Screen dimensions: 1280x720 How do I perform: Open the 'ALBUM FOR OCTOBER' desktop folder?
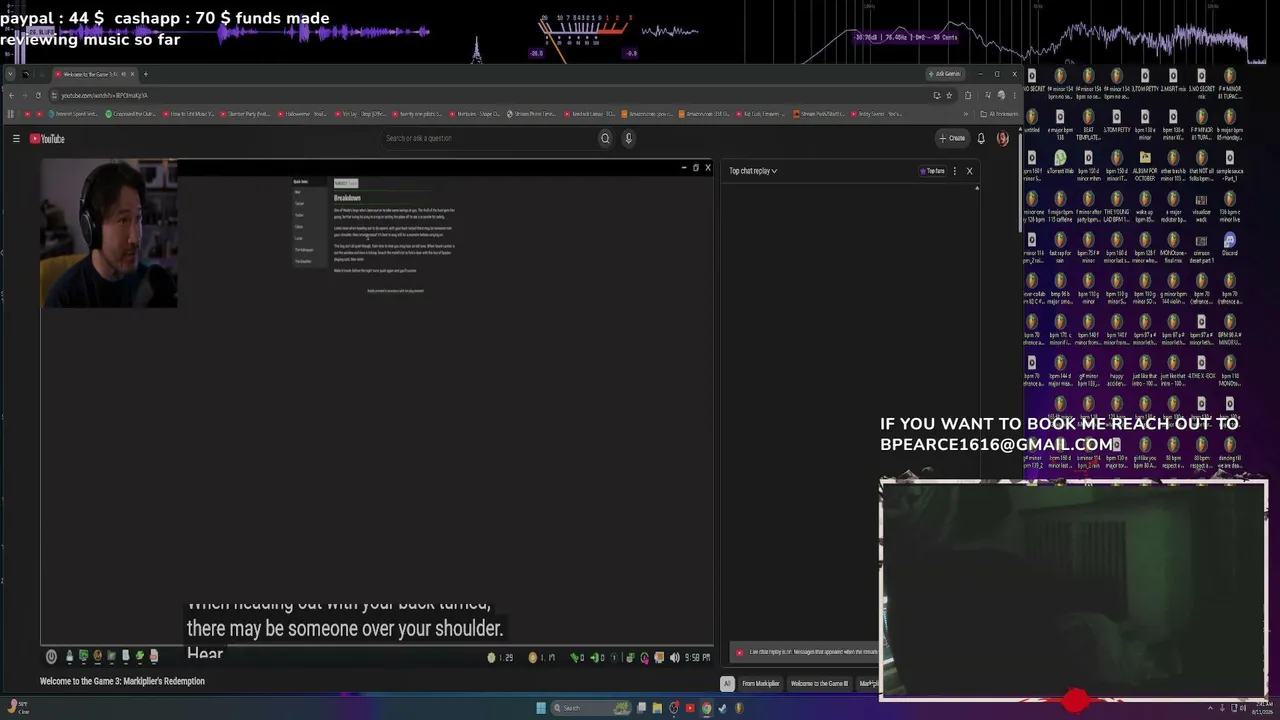1145,163
